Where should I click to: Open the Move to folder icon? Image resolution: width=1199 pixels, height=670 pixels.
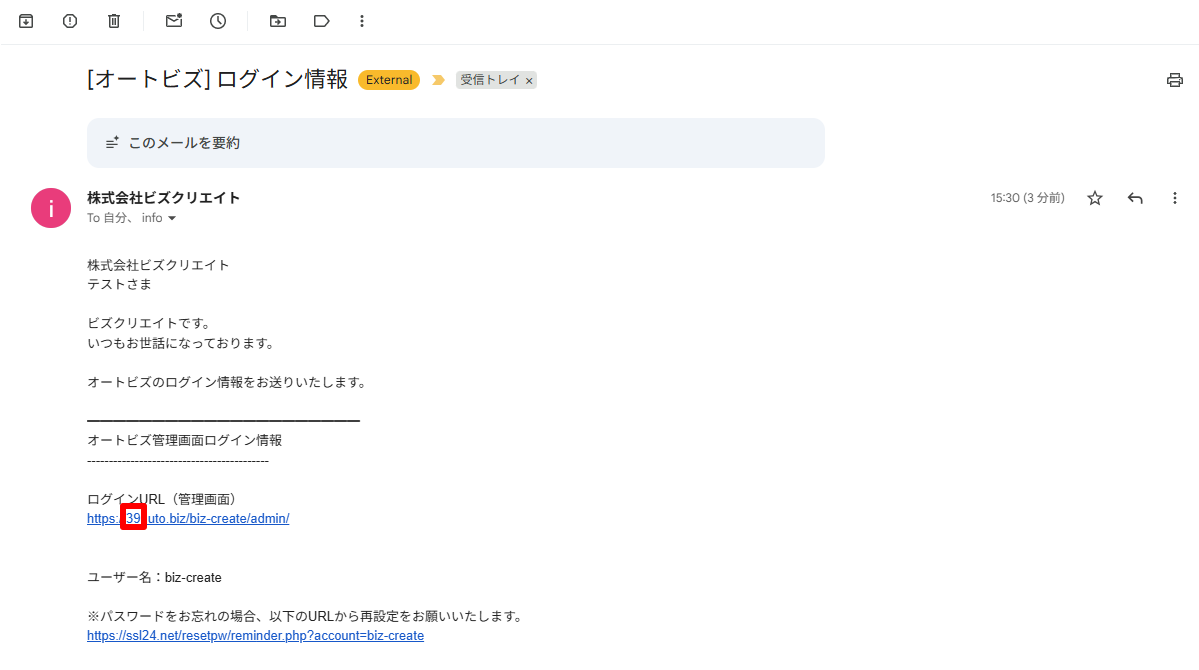tap(278, 21)
